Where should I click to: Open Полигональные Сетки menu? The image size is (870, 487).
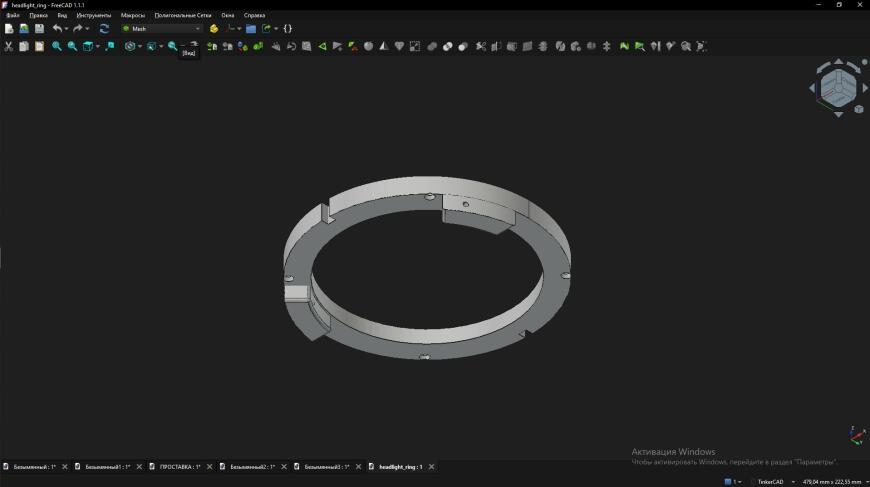(x=183, y=15)
